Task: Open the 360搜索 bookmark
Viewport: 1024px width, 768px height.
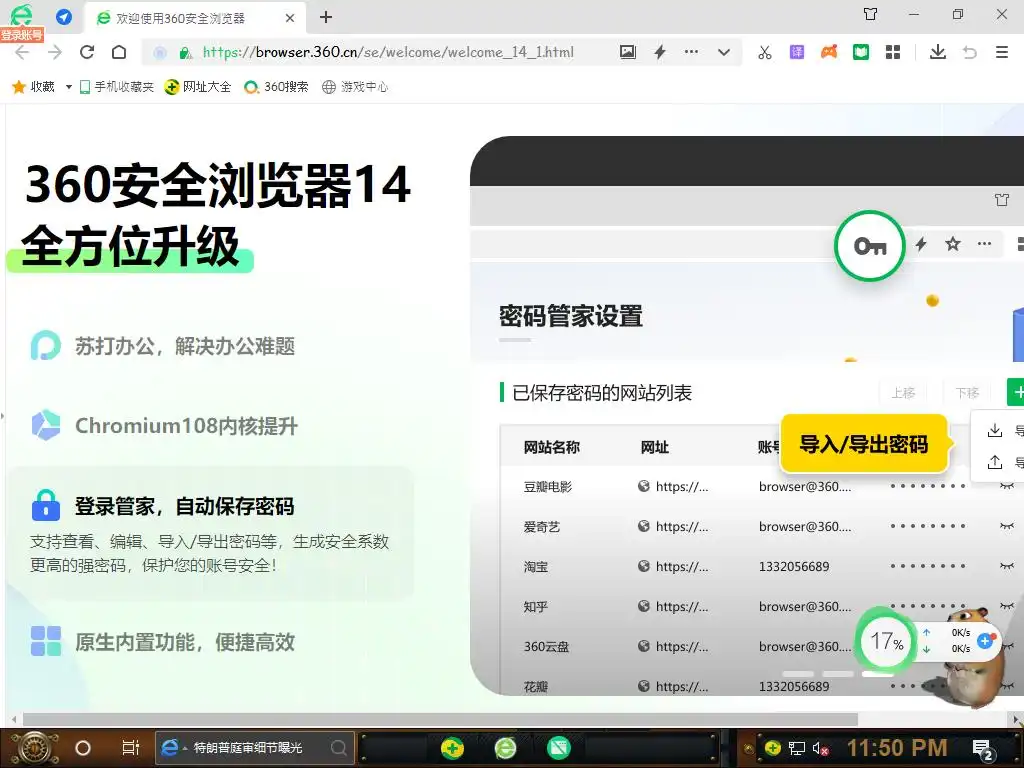Action: pyautogui.click(x=276, y=87)
